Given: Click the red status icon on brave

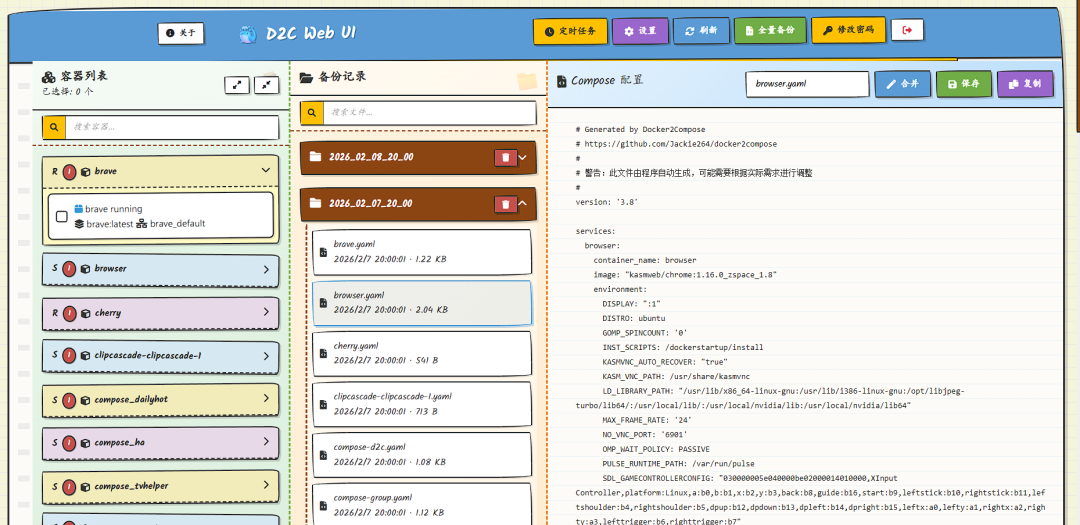Looking at the screenshot, I should [x=69, y=172].
